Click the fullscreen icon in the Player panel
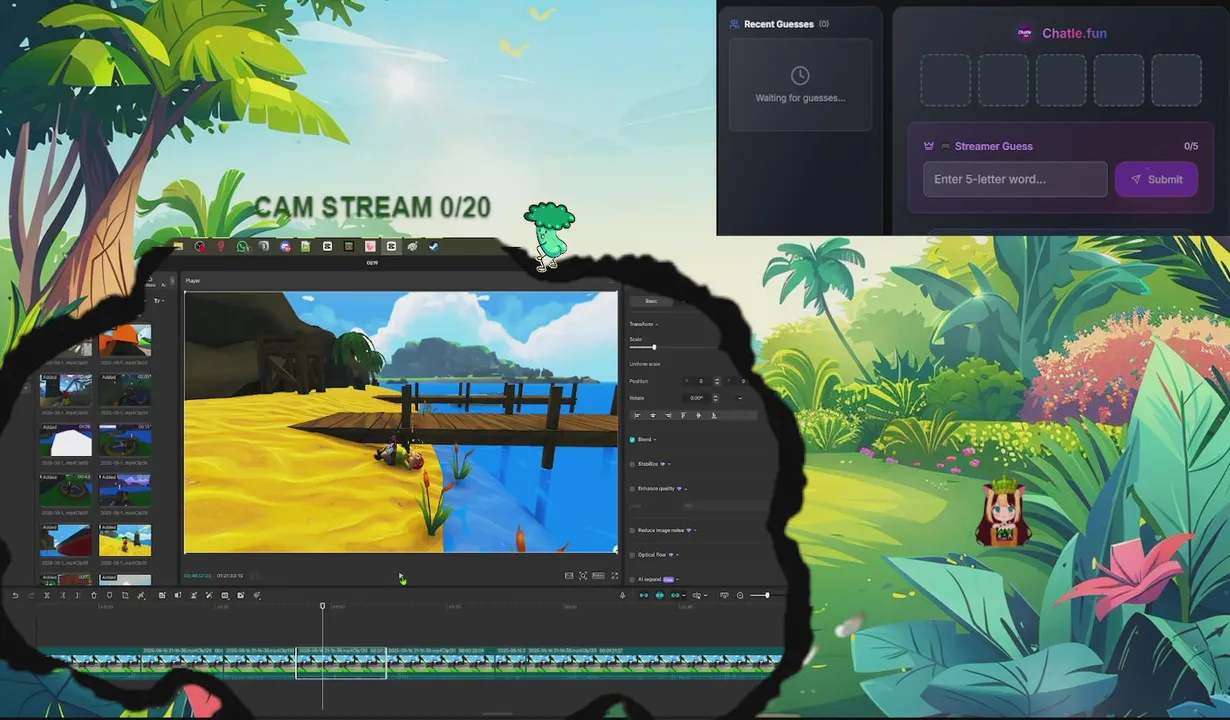1230x720 pixels. coord(614,576)
